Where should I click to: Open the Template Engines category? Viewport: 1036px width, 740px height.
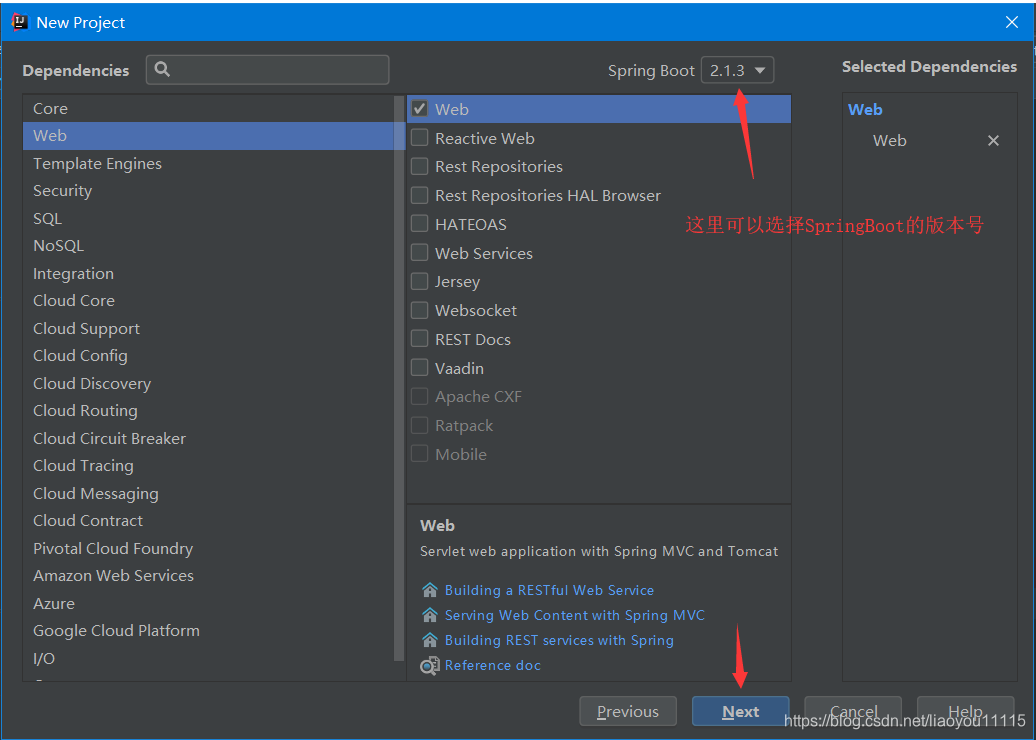208,163
